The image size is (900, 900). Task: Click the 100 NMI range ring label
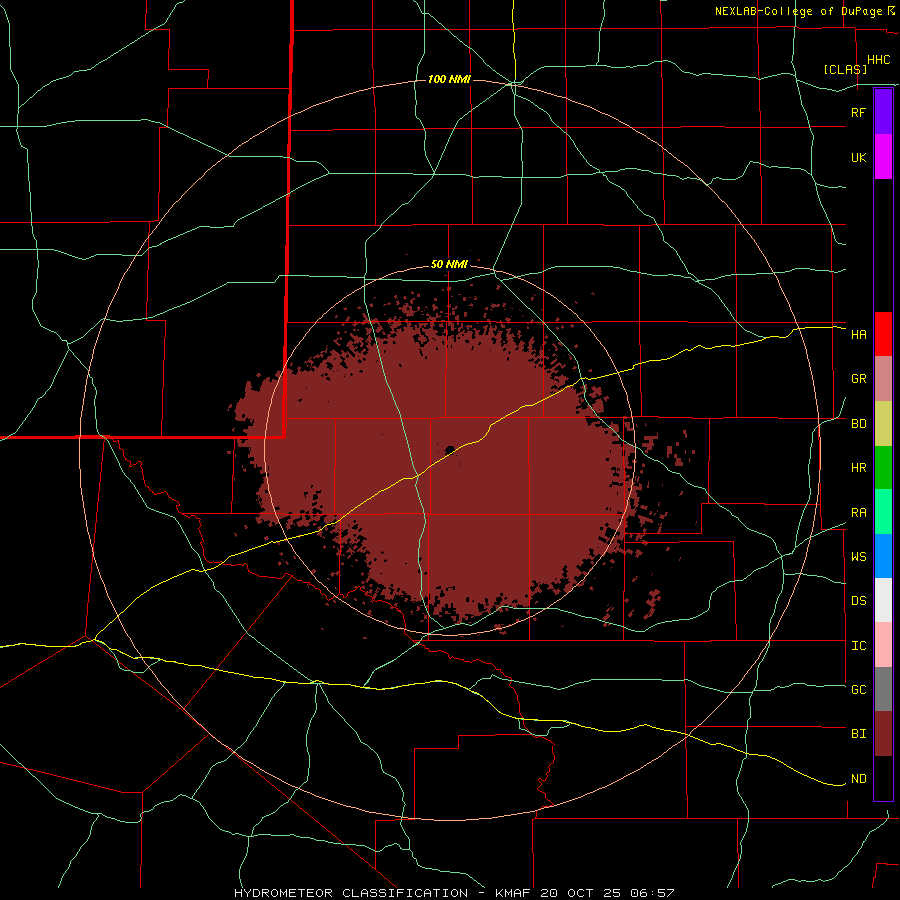click(449, 79)
